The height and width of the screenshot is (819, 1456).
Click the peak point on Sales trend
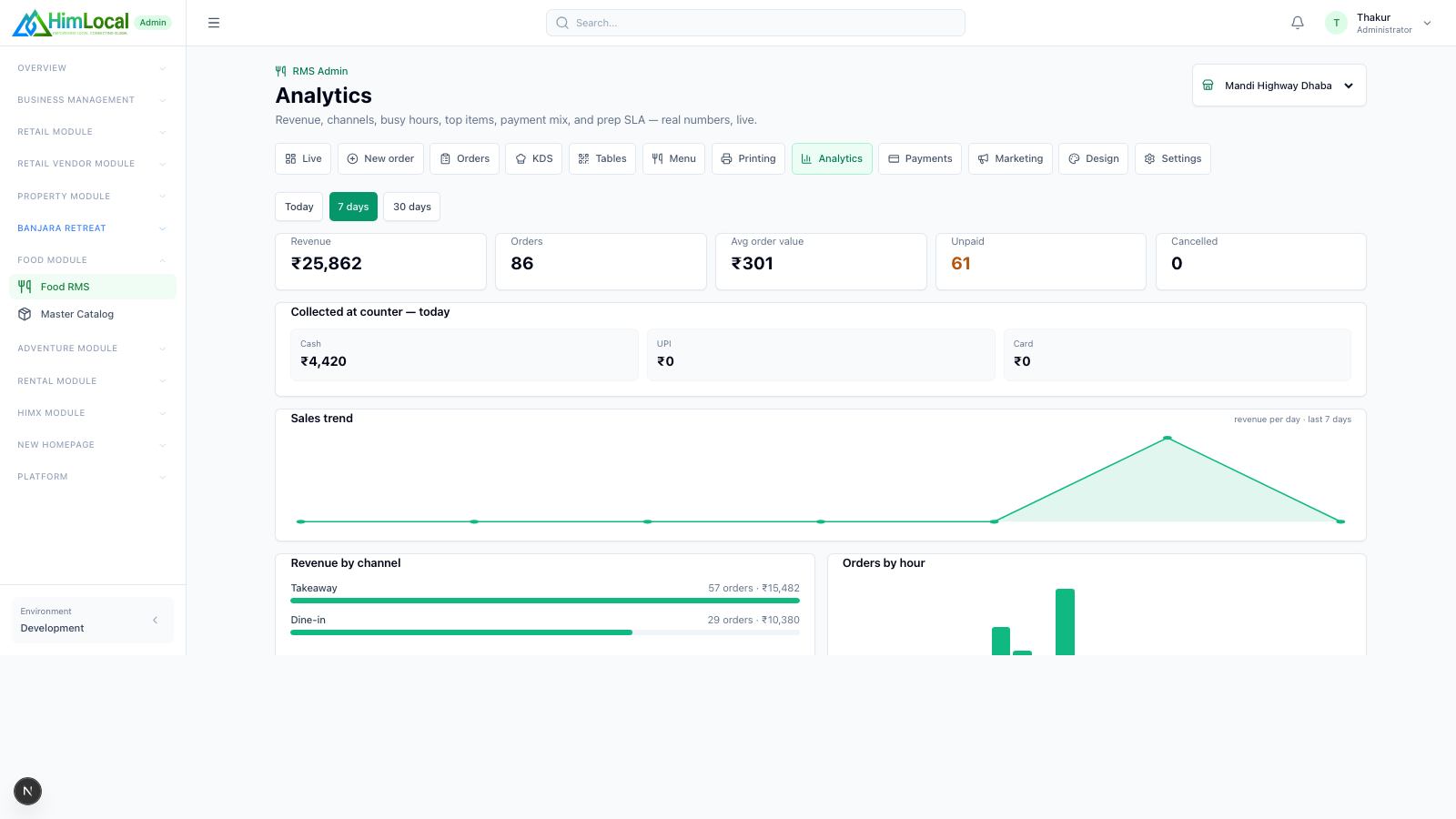[x=1168, y=439]
